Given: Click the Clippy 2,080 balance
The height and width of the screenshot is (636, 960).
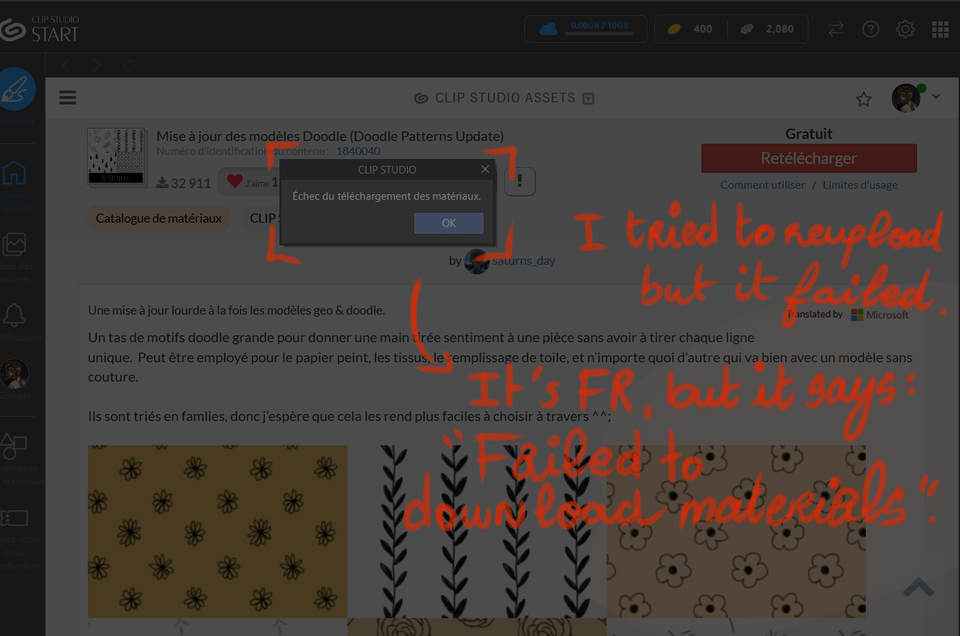Looking at the screenshot, I should tap(767, 29).
